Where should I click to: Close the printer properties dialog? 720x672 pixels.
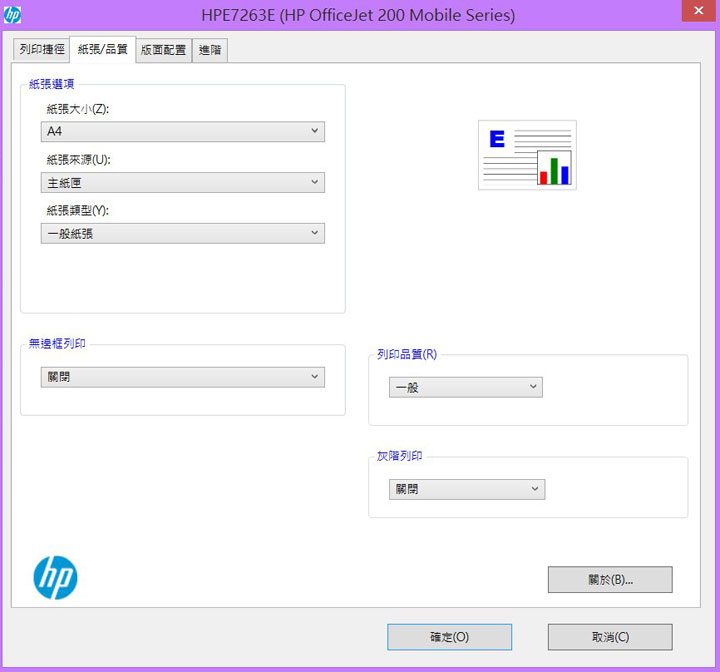click(698, 11)
